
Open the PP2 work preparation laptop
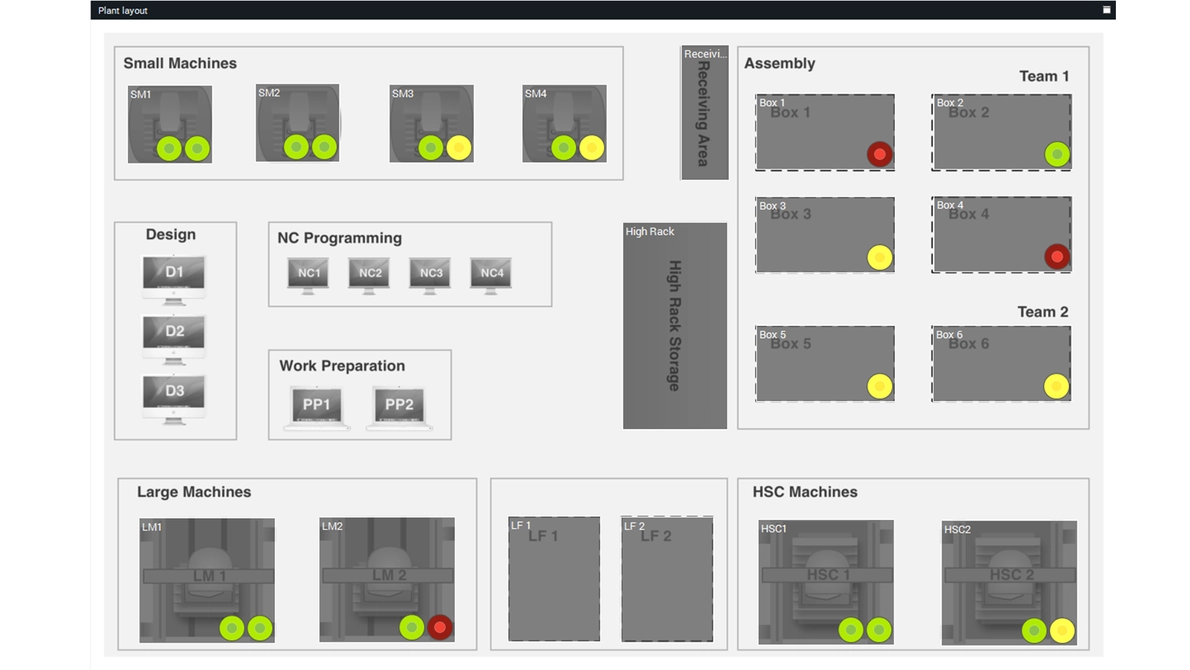click(399, 408)
